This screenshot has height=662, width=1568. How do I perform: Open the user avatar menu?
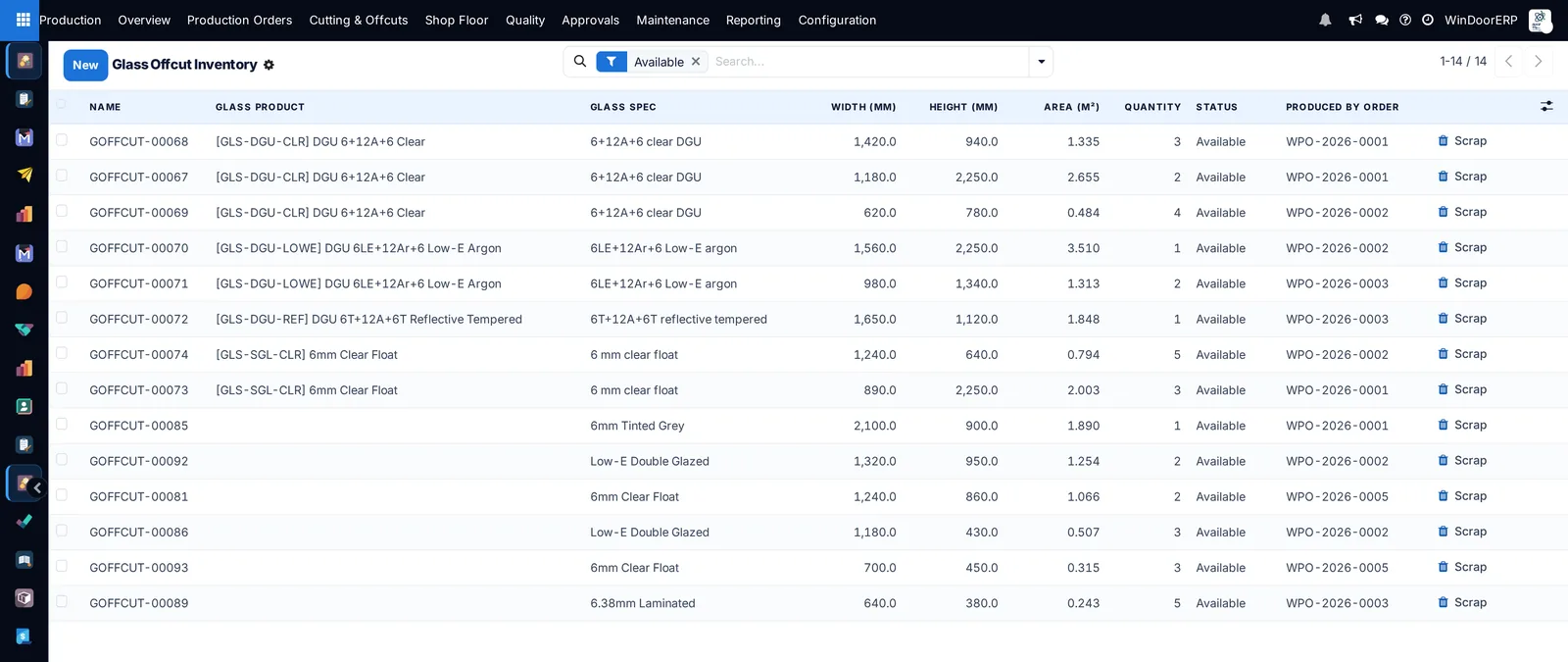[1540, 20]
